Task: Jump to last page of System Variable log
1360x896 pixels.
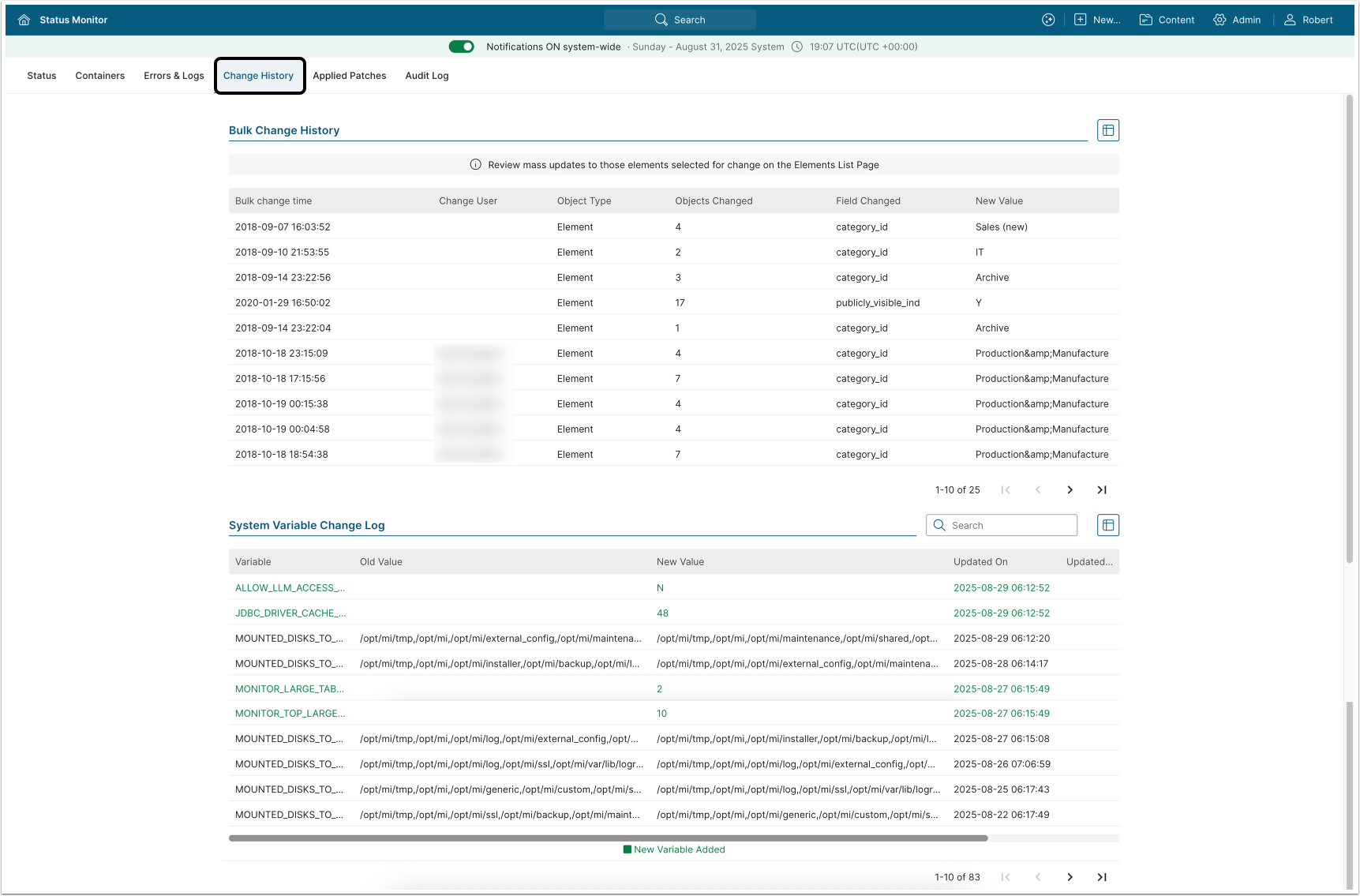Action: 1102,877
